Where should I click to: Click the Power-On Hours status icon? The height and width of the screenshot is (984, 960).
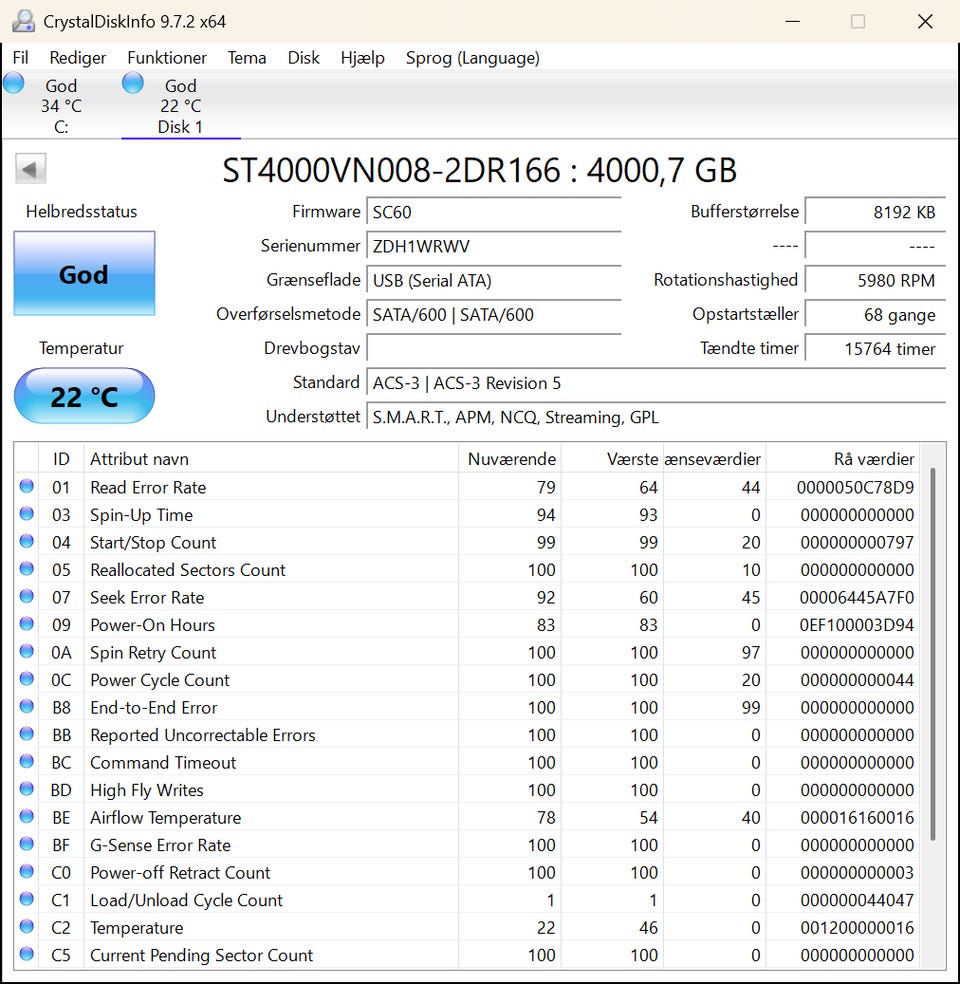pos(26,625)
